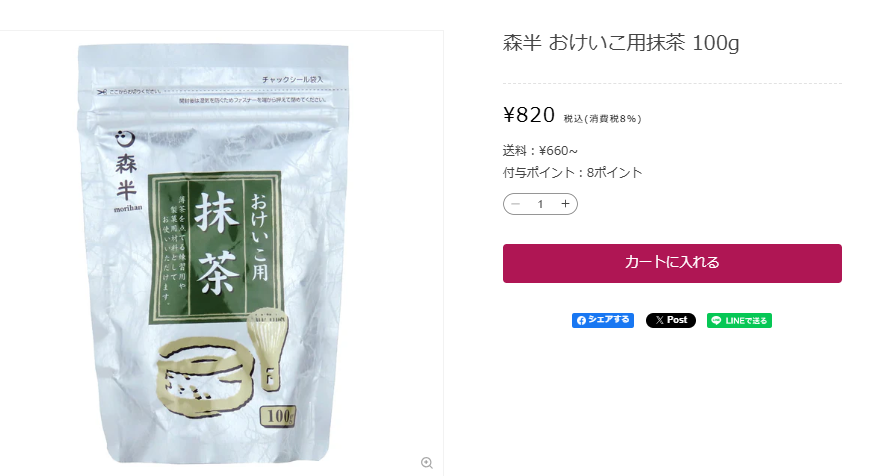
Task: Click the 税込(消費税8%) tax label
Action: click(603, 119)
